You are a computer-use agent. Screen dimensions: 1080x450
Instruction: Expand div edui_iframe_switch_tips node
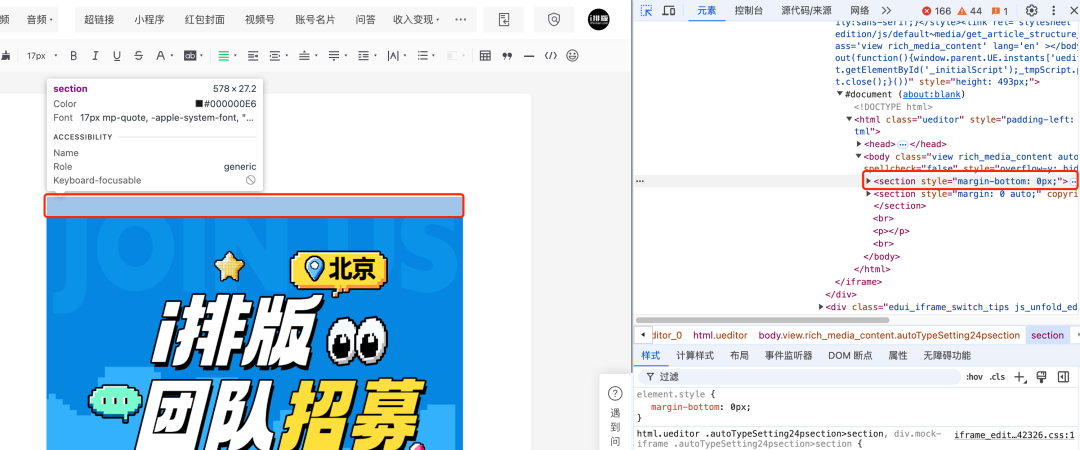tap(821, 307)
